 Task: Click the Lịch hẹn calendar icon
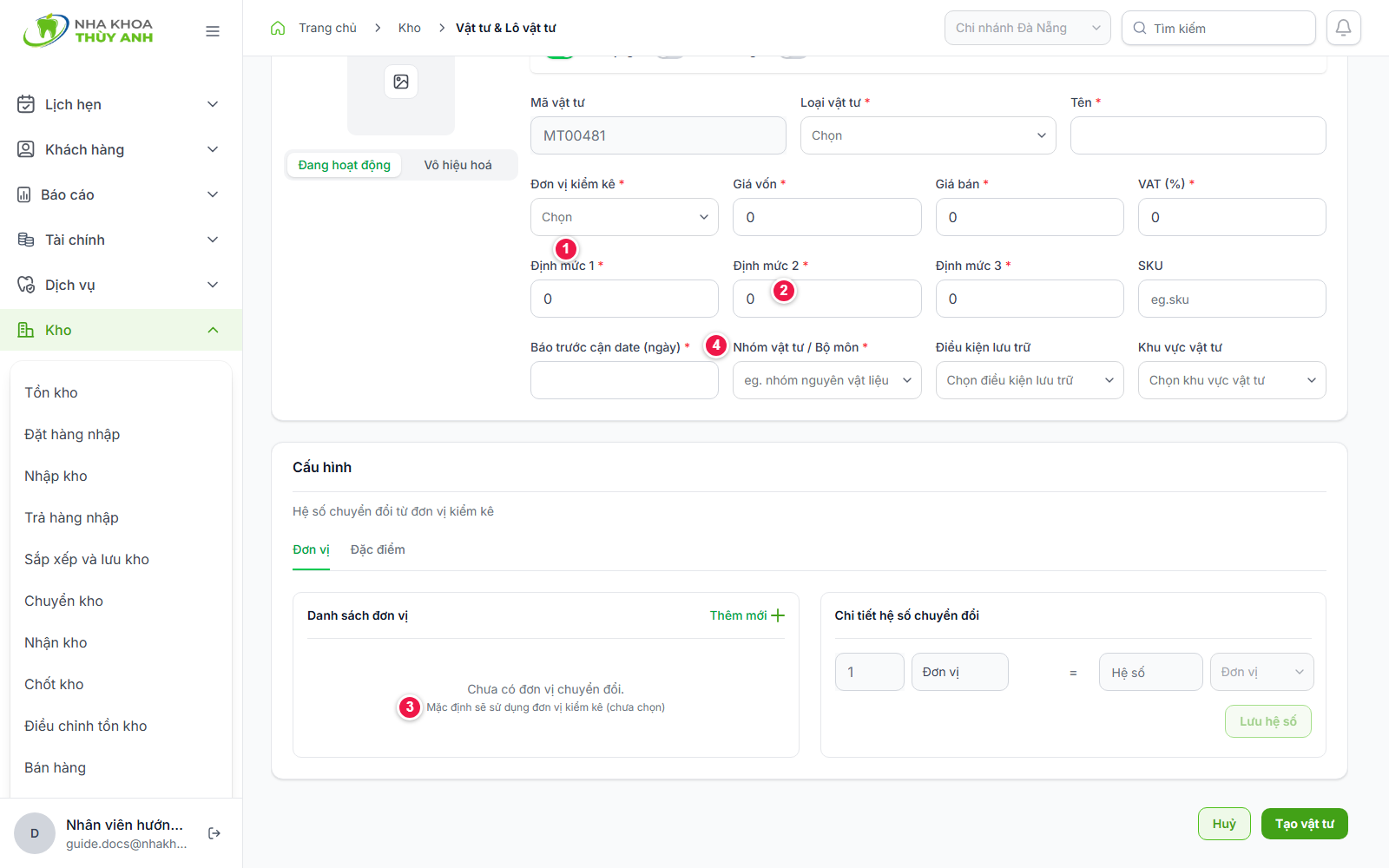click(26, 104)
